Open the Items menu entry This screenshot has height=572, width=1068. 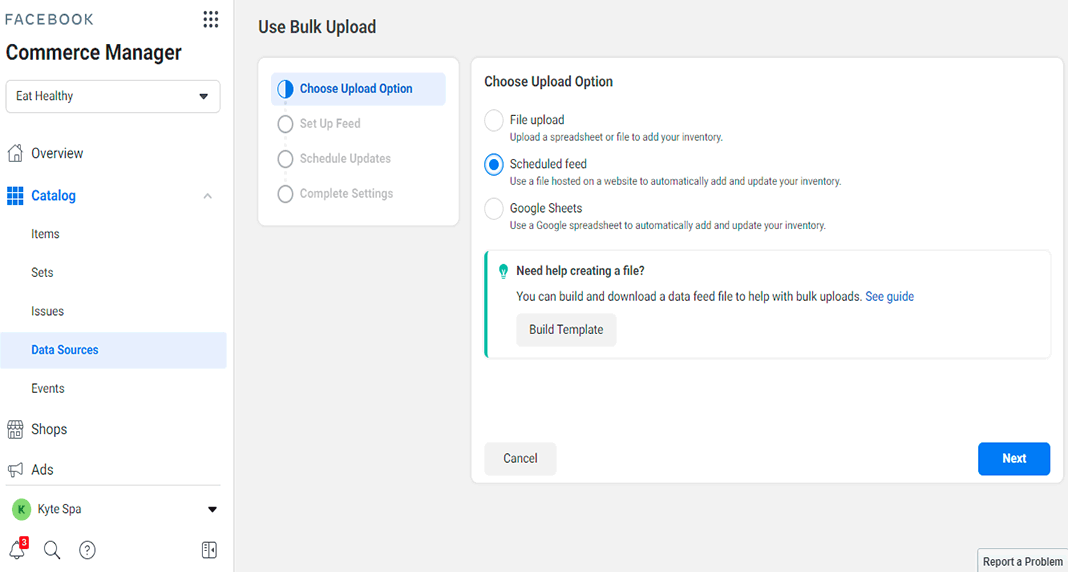(x=45, y=234)
